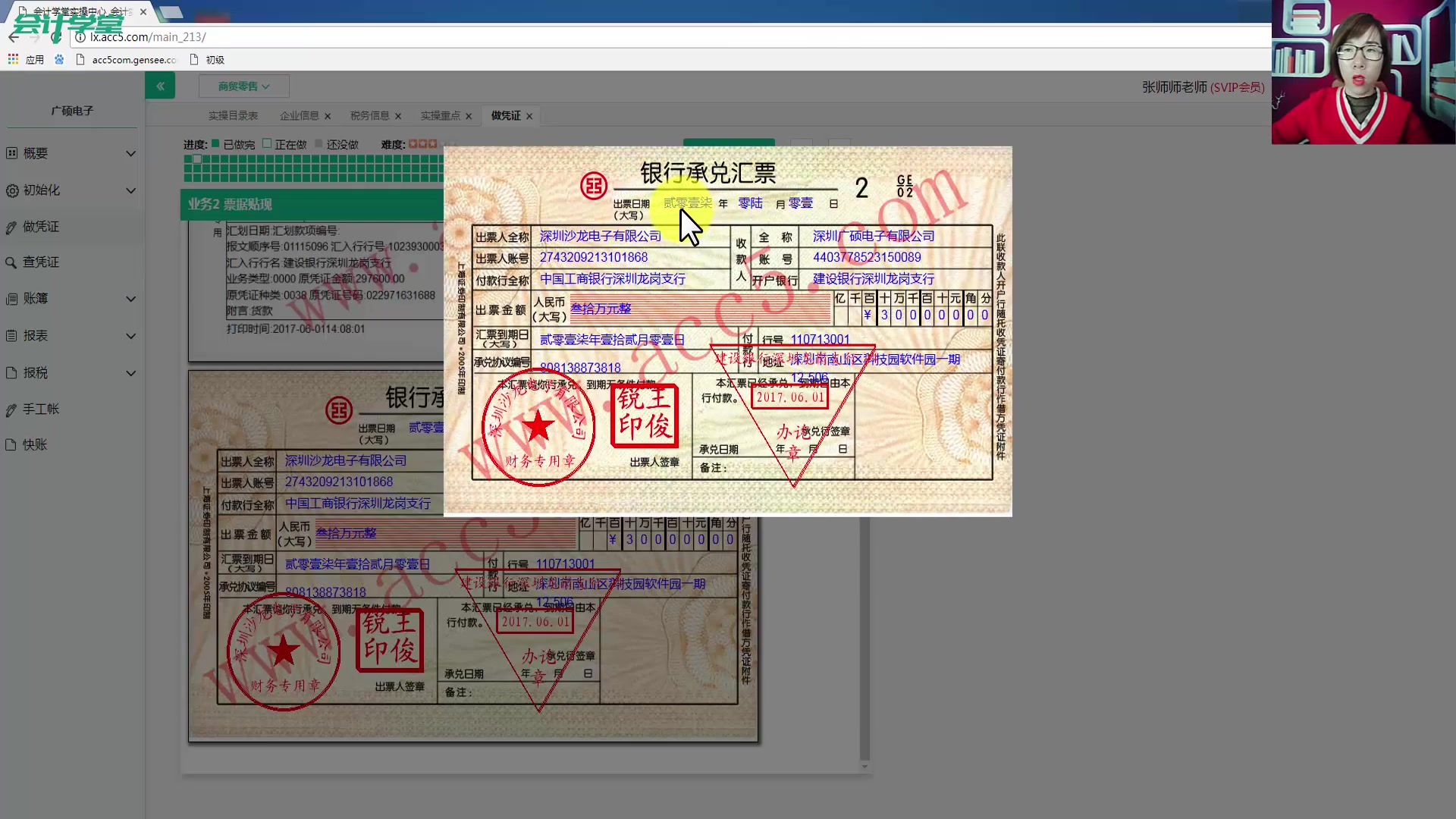
Task: Click the 银行承兑汇票 title on enlarged draft
Action: (x=708, y=173)
